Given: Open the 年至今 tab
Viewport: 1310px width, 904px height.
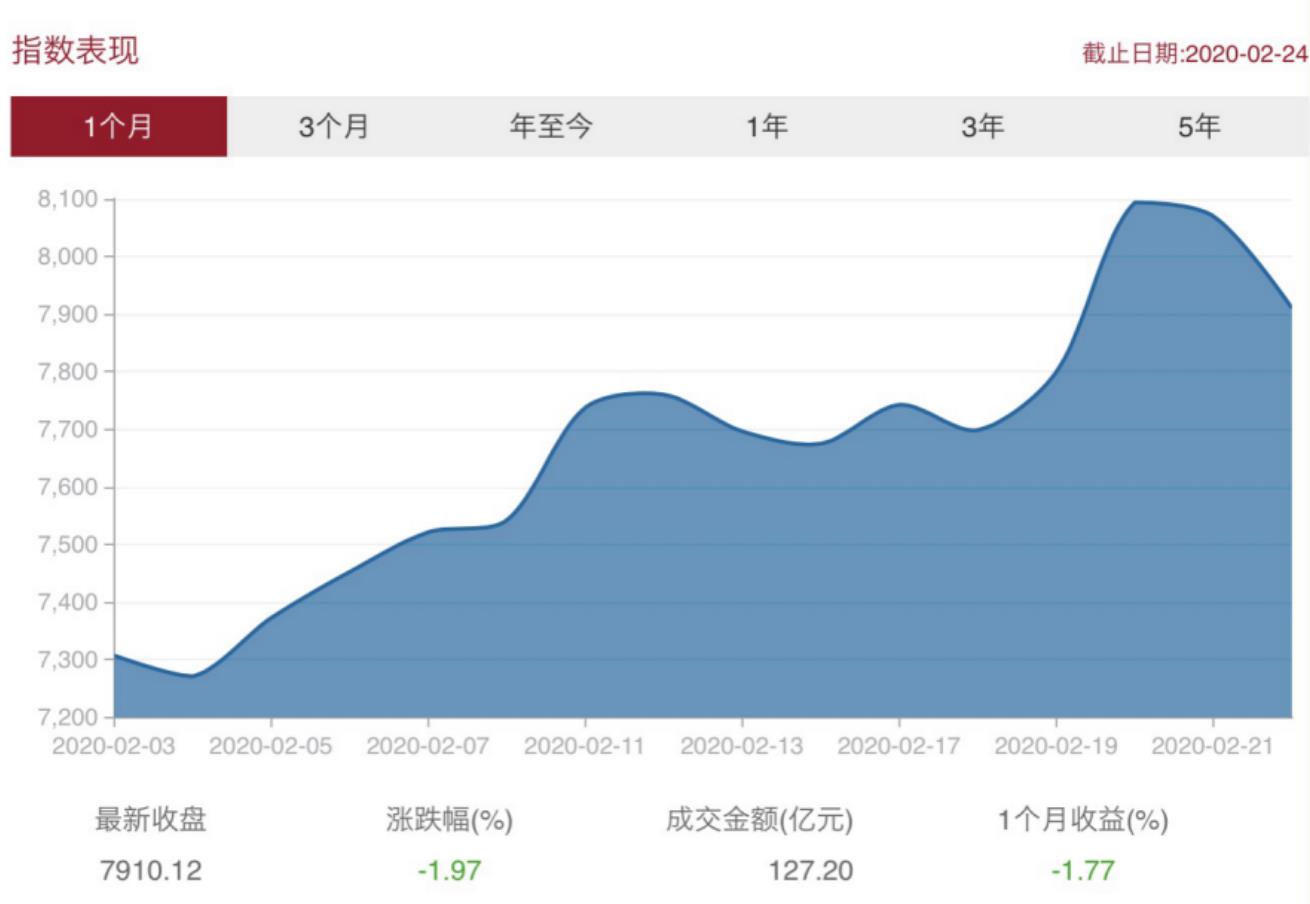Looking at the screenshot, I should click(551, 127).
